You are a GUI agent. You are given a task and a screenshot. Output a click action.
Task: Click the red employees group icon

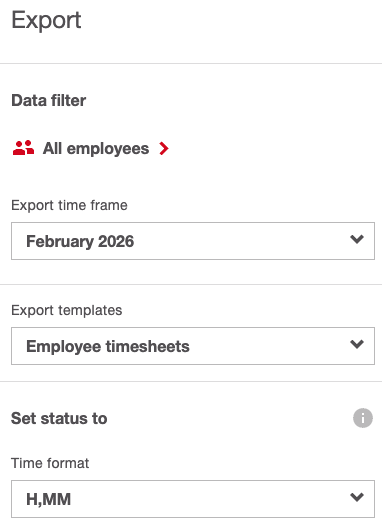click(23, 148)
